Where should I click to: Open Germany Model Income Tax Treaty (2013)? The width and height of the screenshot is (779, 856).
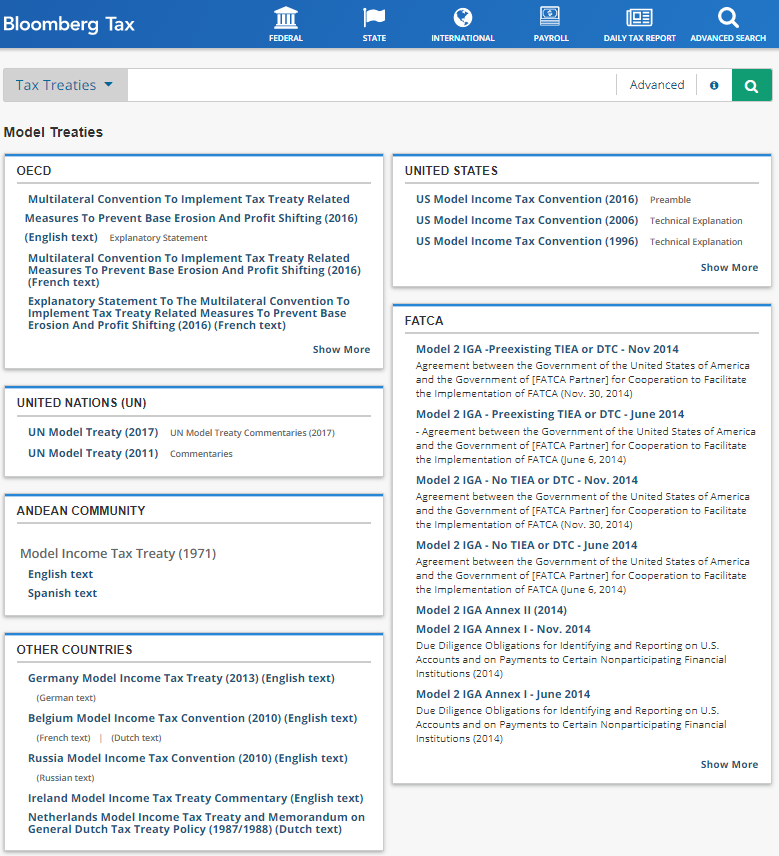click(181, 678)
